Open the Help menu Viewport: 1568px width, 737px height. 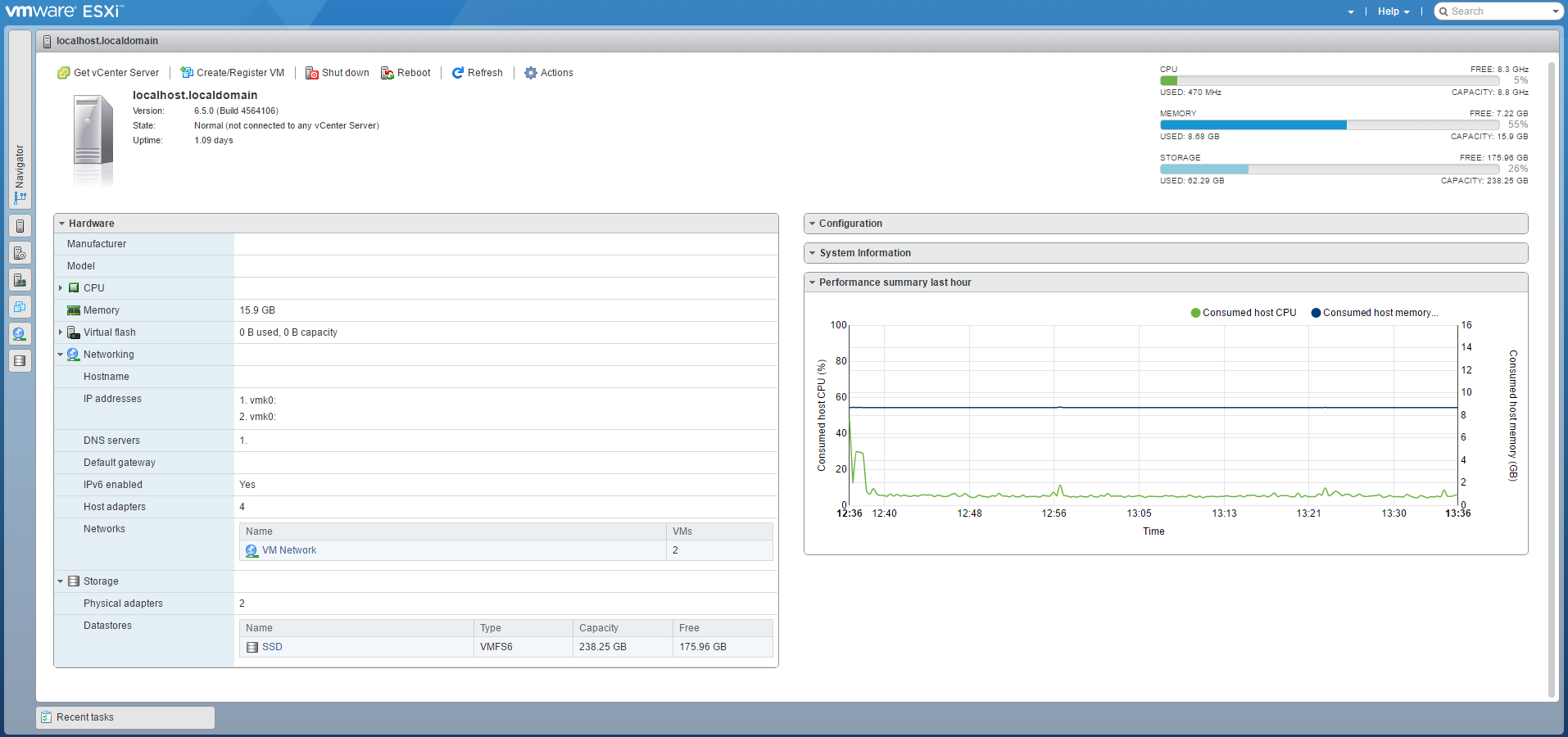(x=1393, y=11)
